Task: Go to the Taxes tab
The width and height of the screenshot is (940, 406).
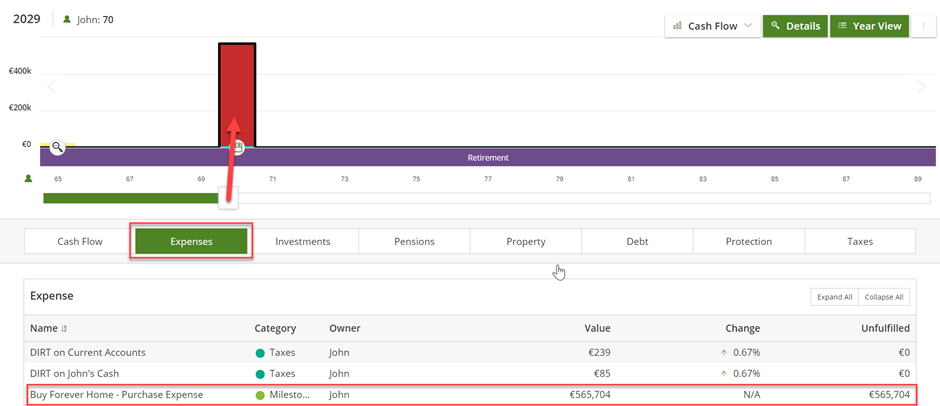Action: [x=859, y=241]
